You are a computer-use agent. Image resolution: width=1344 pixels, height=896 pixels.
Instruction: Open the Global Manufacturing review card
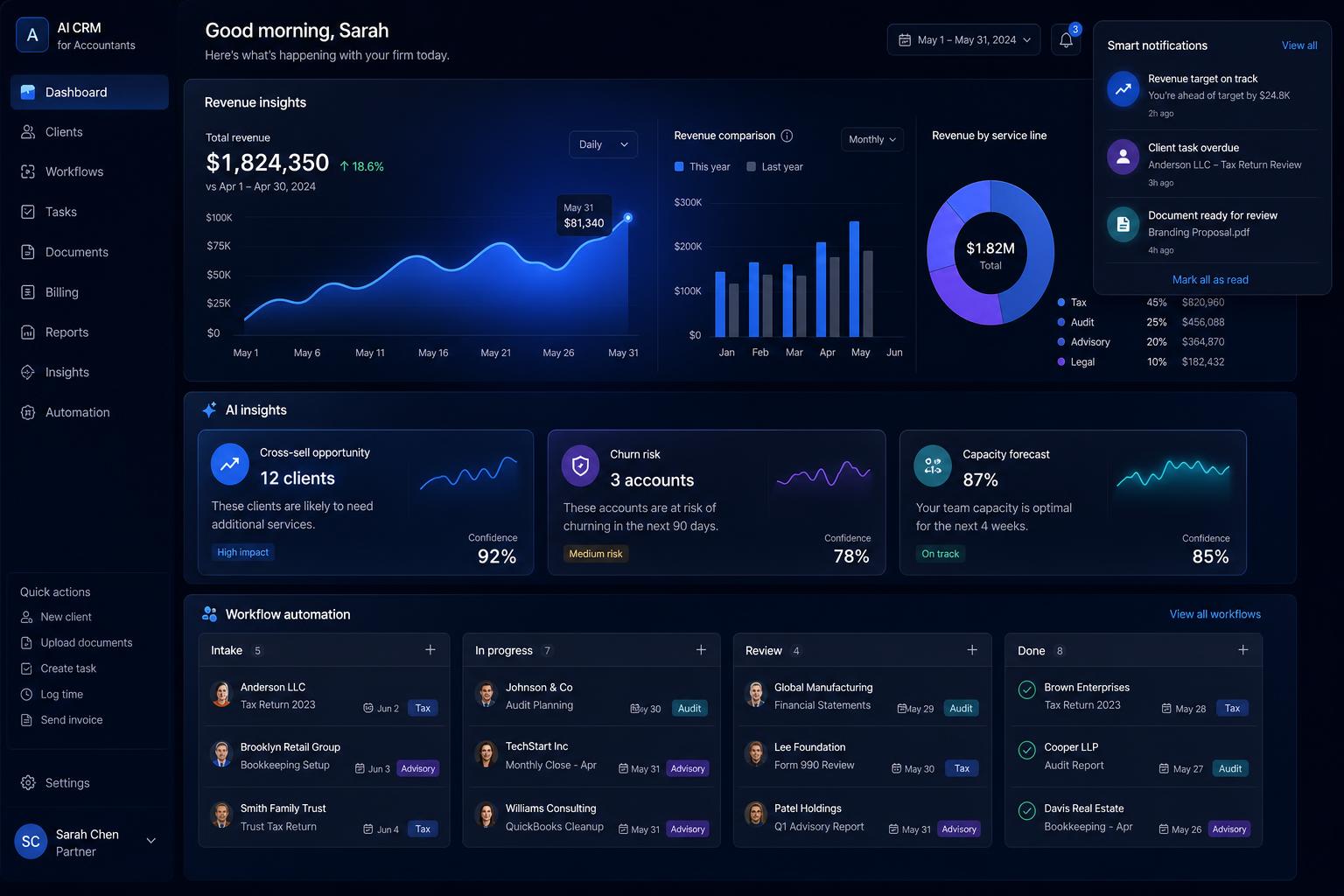point(863,696)
